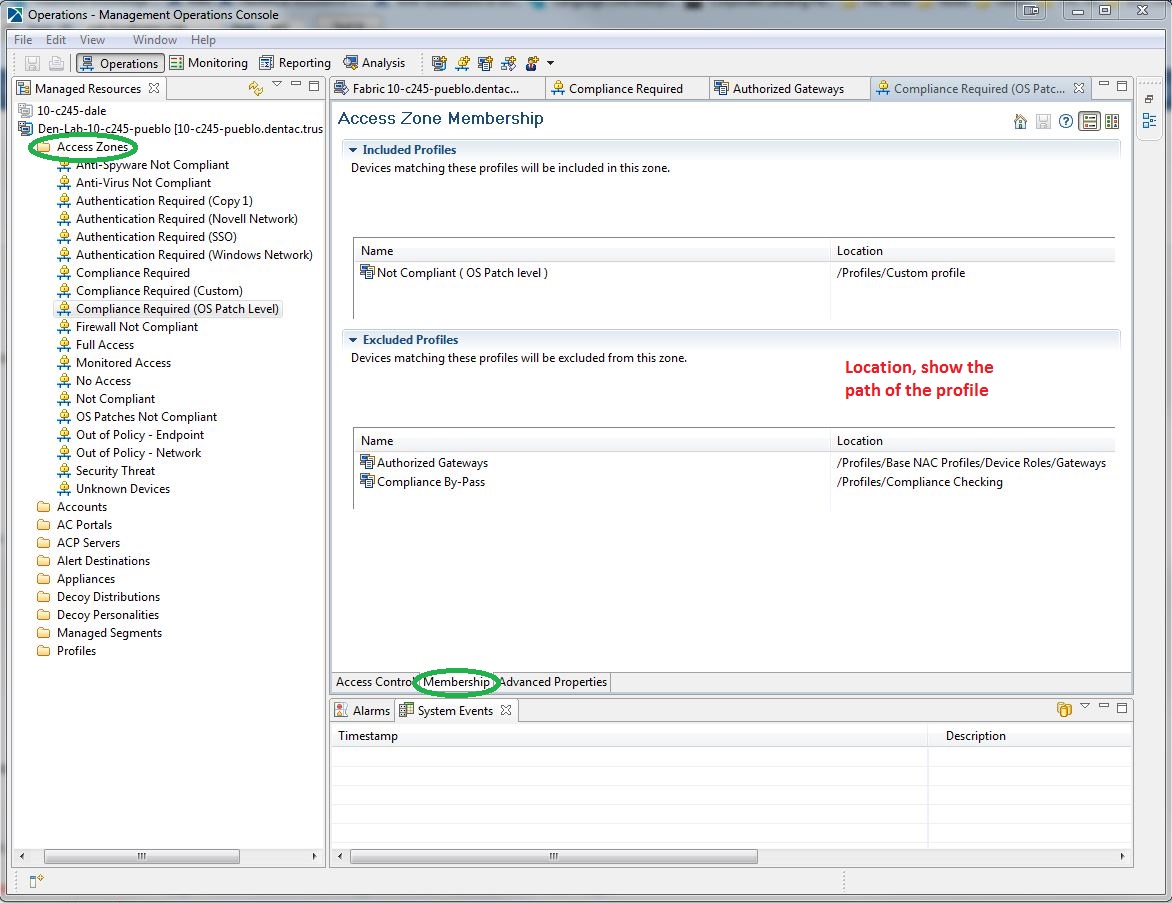
Task: Click the Help question mark icon
Action: [1065, 120]
